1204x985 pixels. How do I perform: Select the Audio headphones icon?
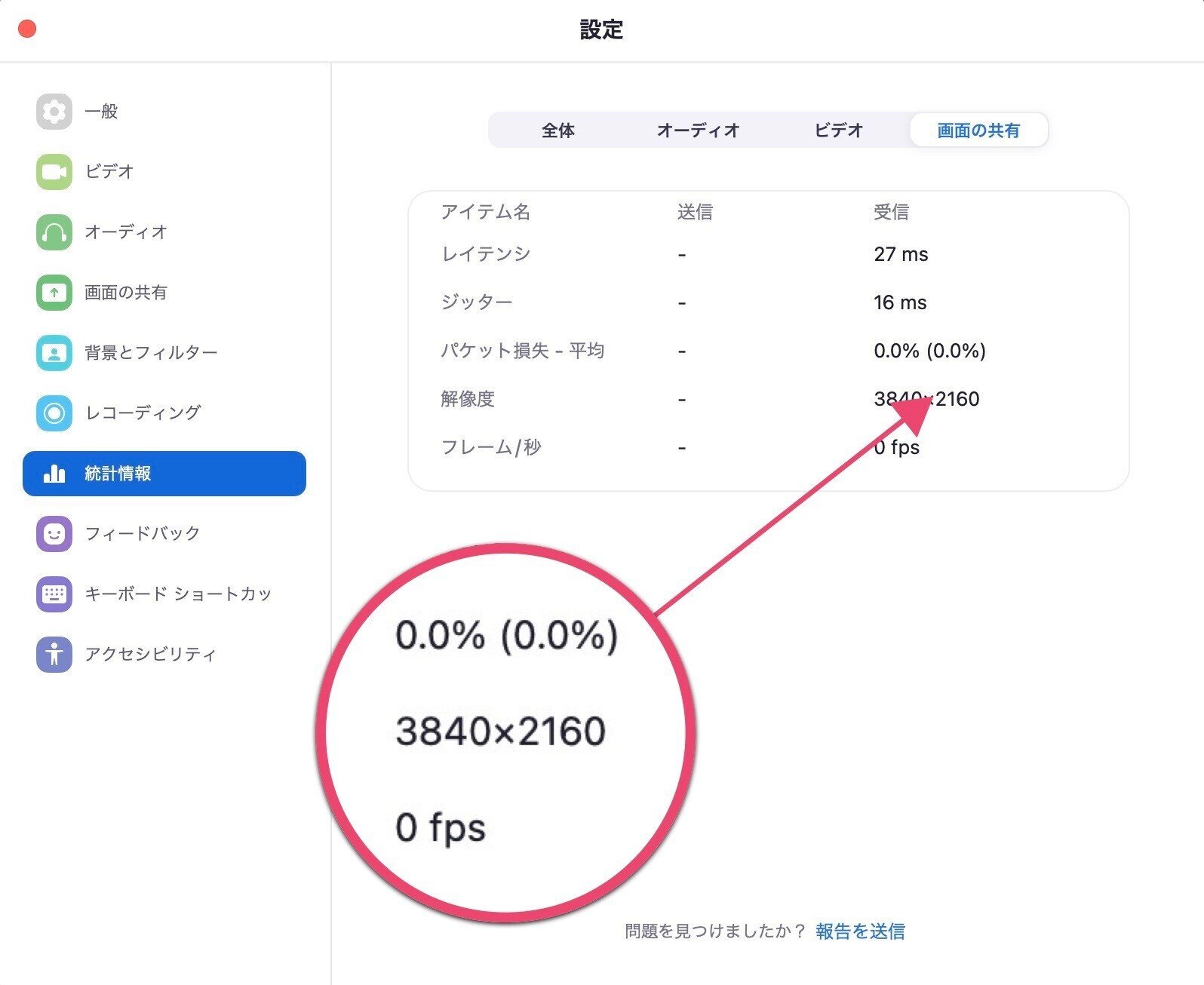pyautogui.click(x=54, y=232)
